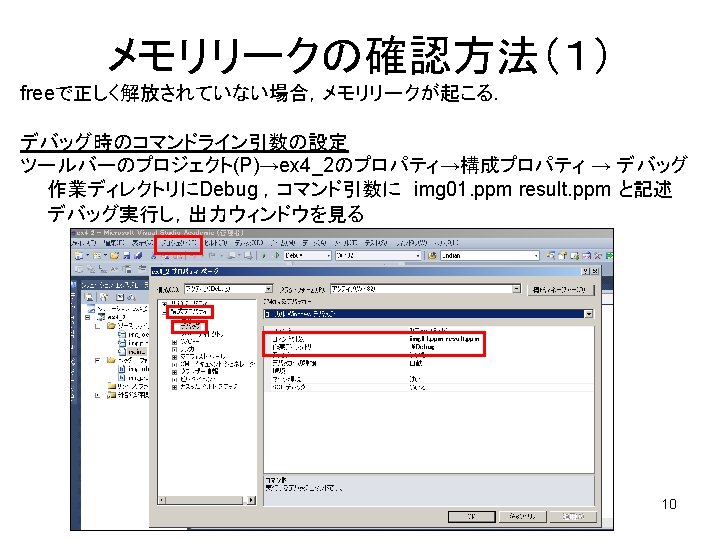Click the 作業ディレクトリ value Debug

pos(422,347)
